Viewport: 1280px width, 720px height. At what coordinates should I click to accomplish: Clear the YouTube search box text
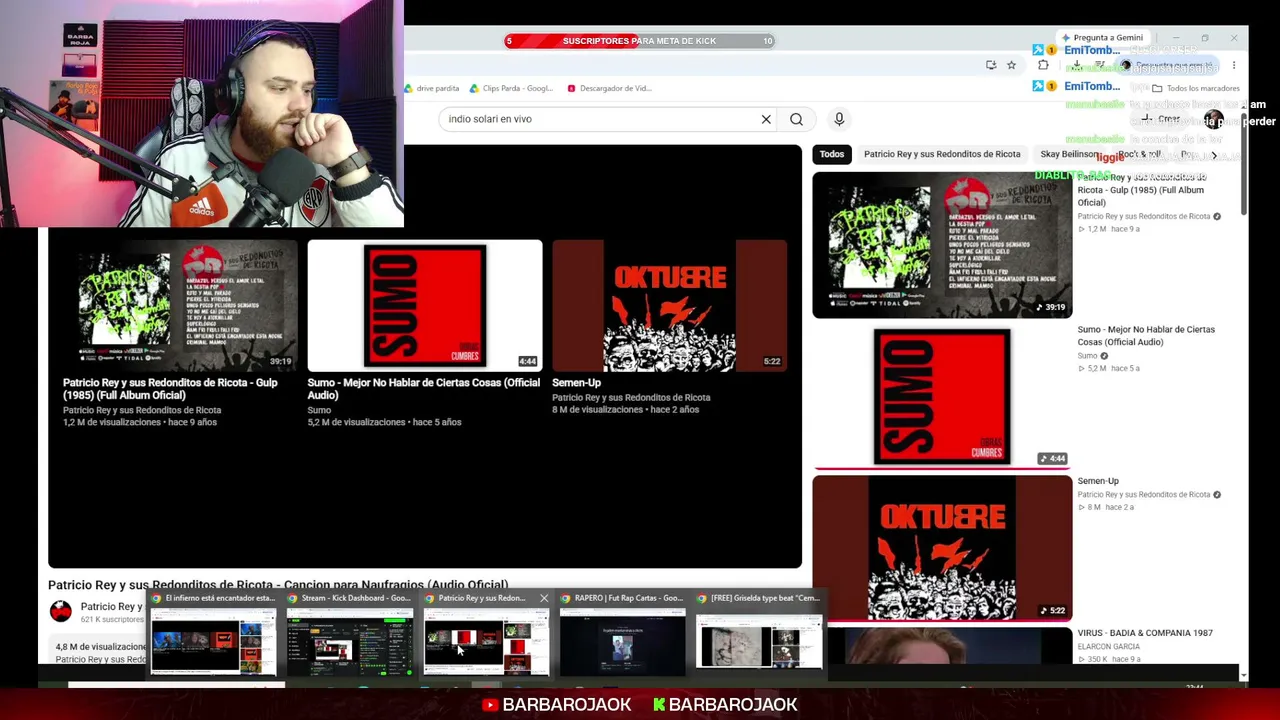[x=766, y=119]
